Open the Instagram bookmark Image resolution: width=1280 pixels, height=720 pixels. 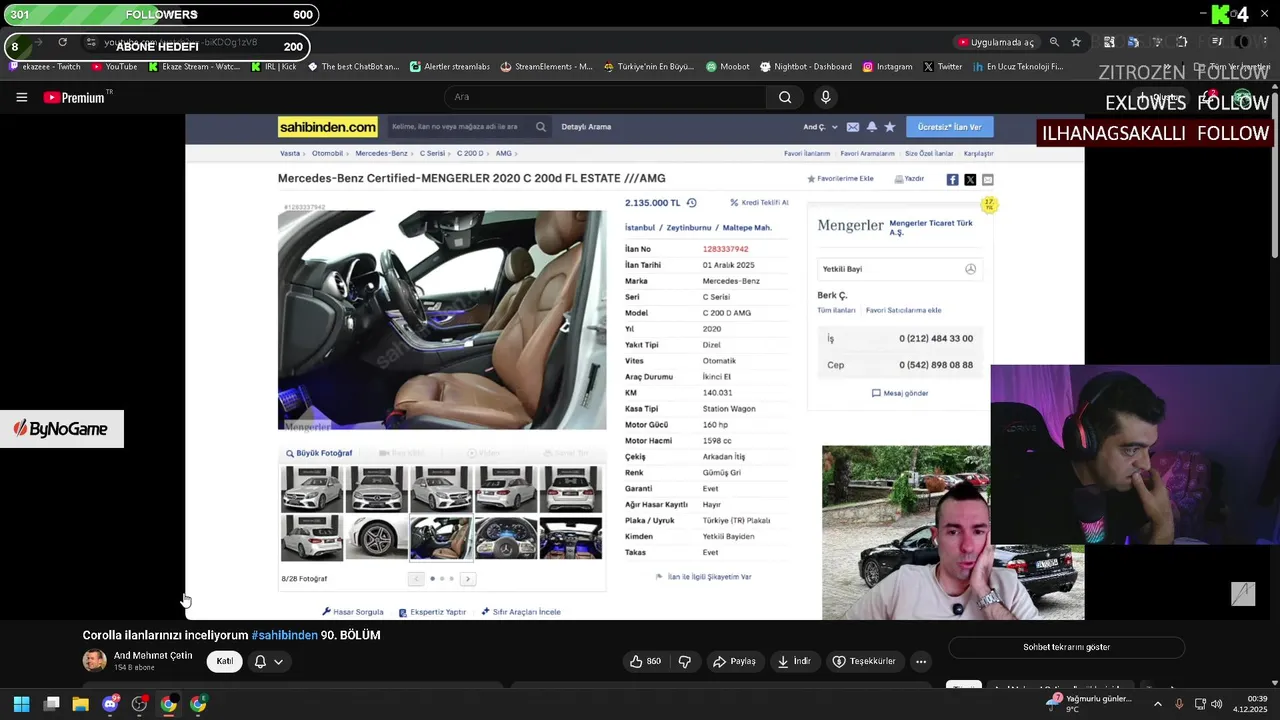pyautogui.click(x=887, y=67)
